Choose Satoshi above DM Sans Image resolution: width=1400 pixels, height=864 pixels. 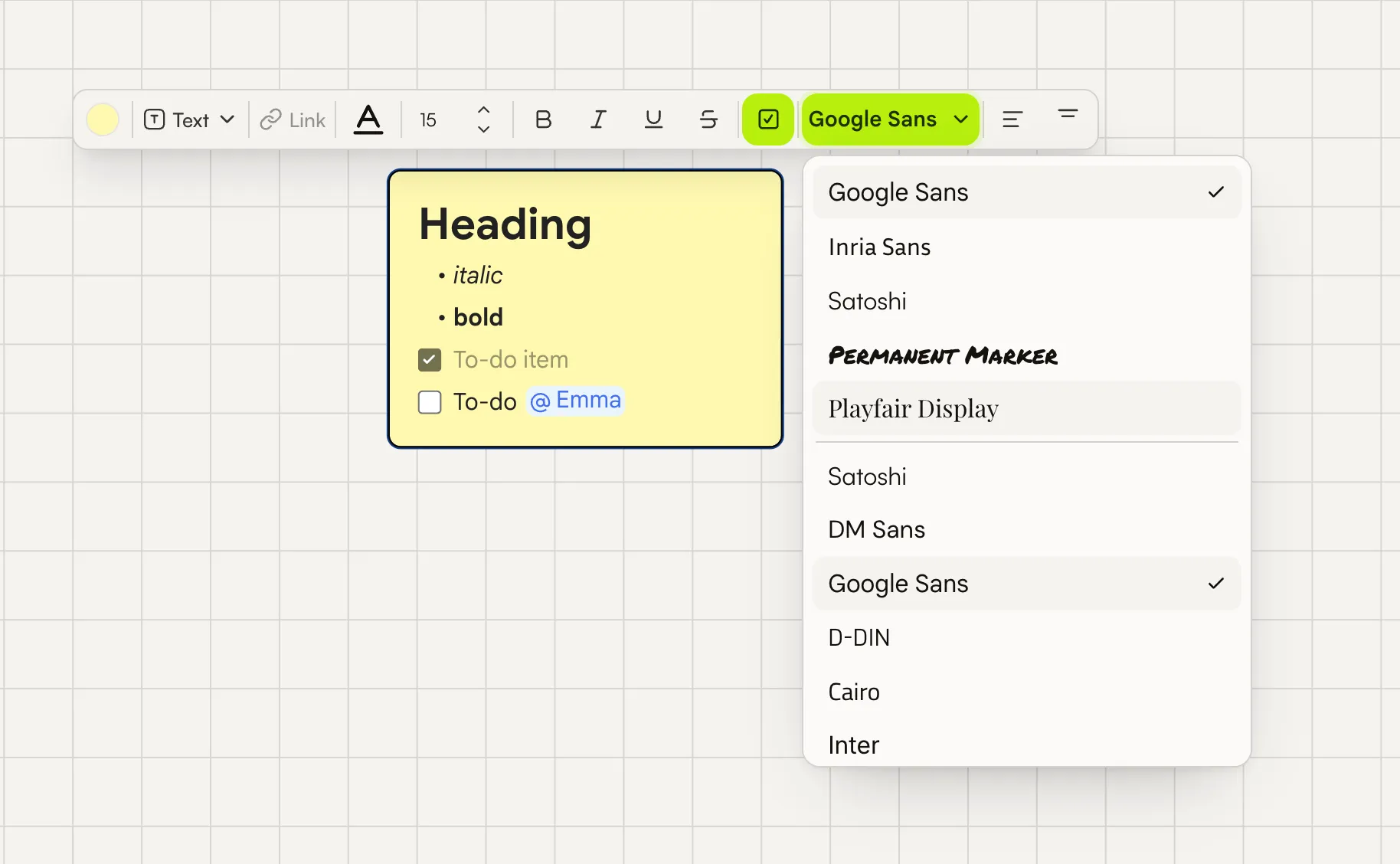pos(1026,476)
